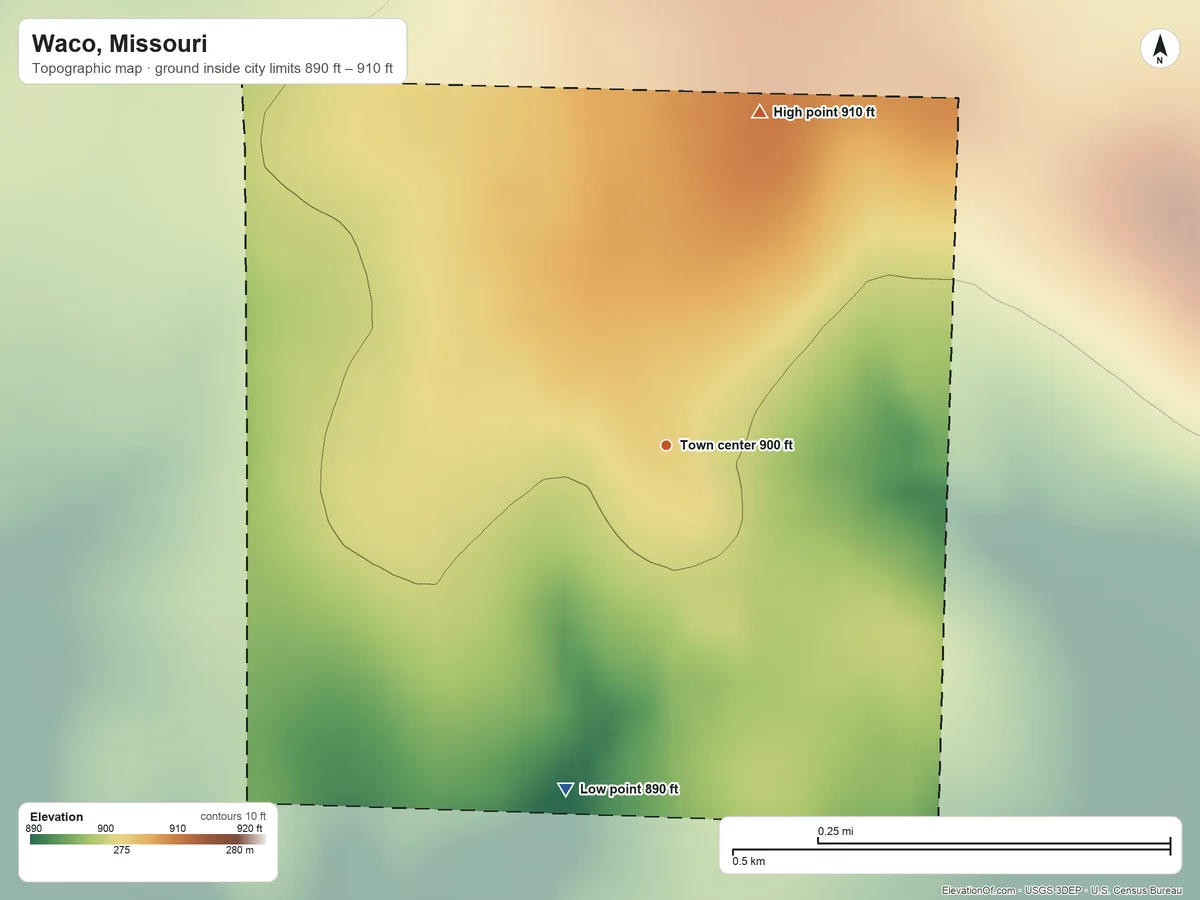This screenshot has height=900, width=1200.
Task: Select the 'Town center 900 ft' label
Action: point(737,445)
